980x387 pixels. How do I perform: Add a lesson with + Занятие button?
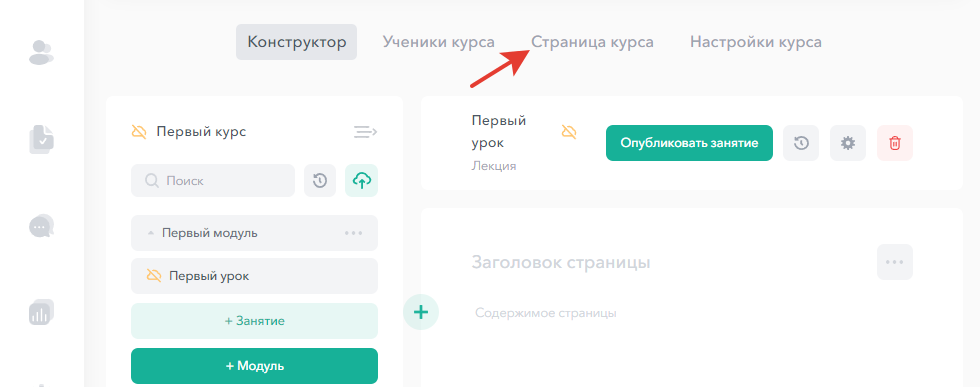254,321
